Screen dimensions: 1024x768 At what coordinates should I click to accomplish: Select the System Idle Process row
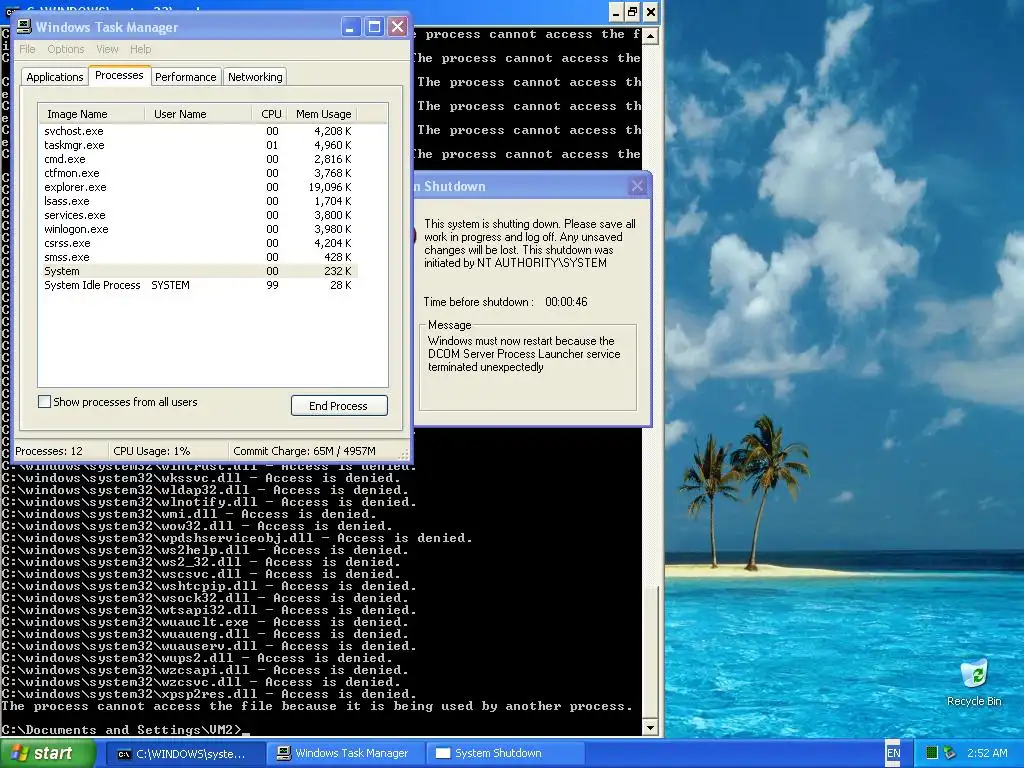coord(198,285)
